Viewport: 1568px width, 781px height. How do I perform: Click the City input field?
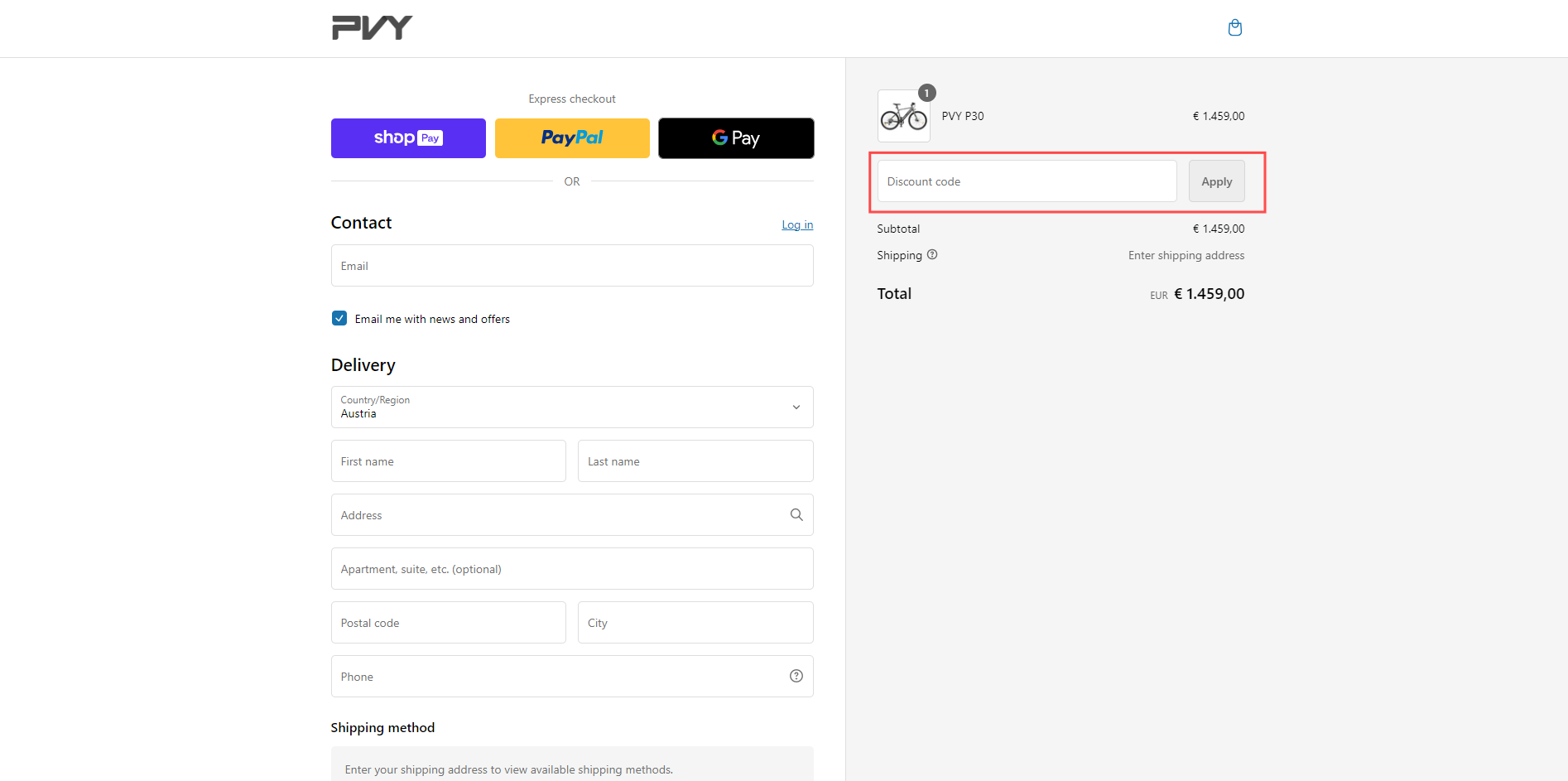point(695,623)
